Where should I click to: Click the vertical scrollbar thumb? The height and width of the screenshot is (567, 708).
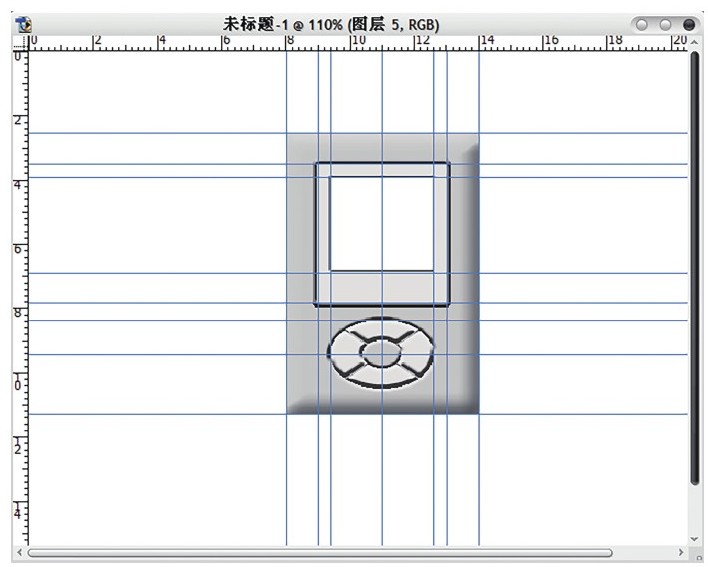click(x=695, y=268)
